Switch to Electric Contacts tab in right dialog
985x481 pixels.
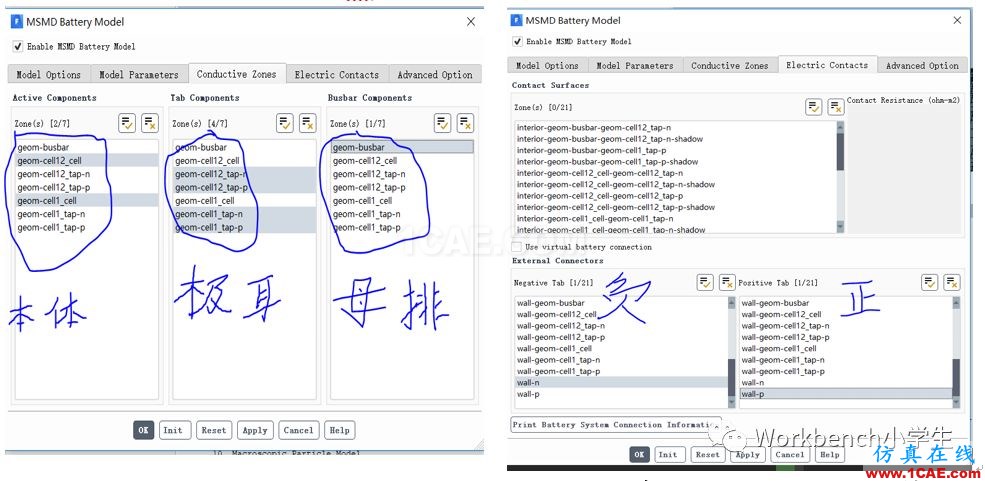click(827, 65)
